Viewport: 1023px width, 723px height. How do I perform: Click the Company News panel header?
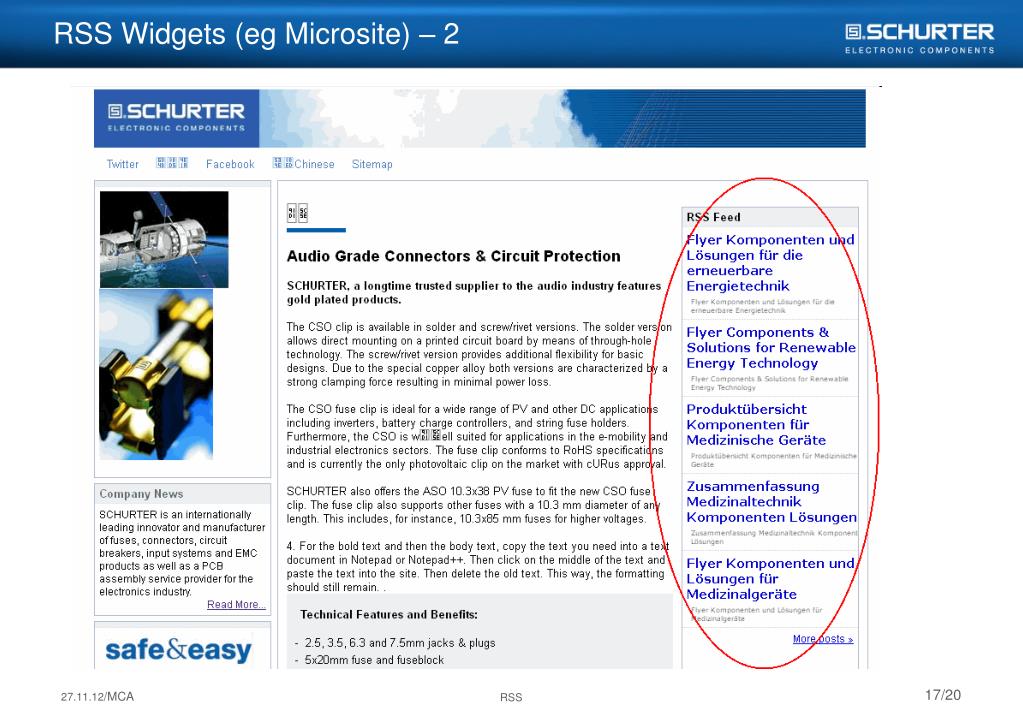(183, 494)
